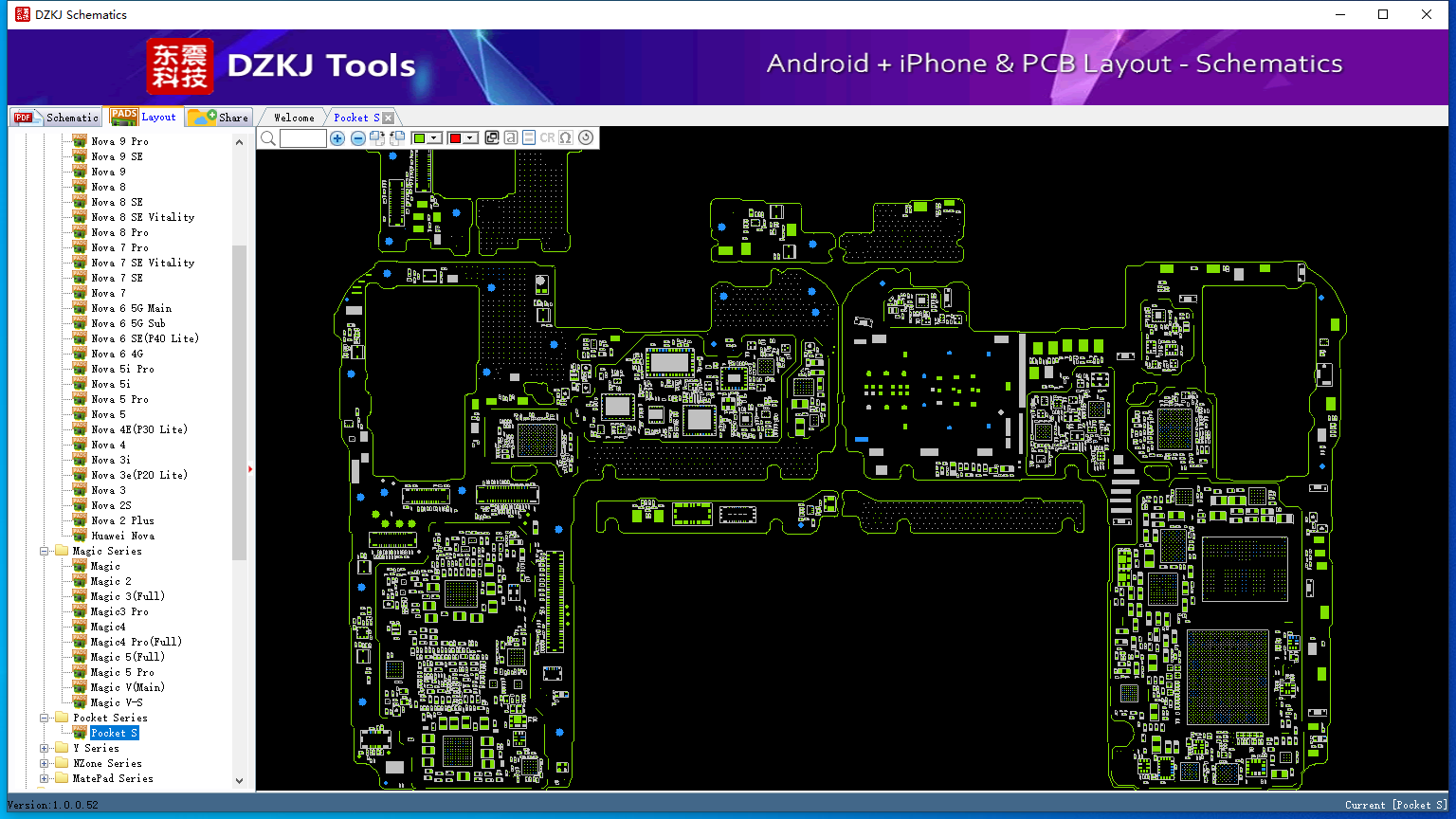Viewport: 1456px width, 819px height.
Task: Click the Current [Pocket S] status text
Action: pos(1396,805)
